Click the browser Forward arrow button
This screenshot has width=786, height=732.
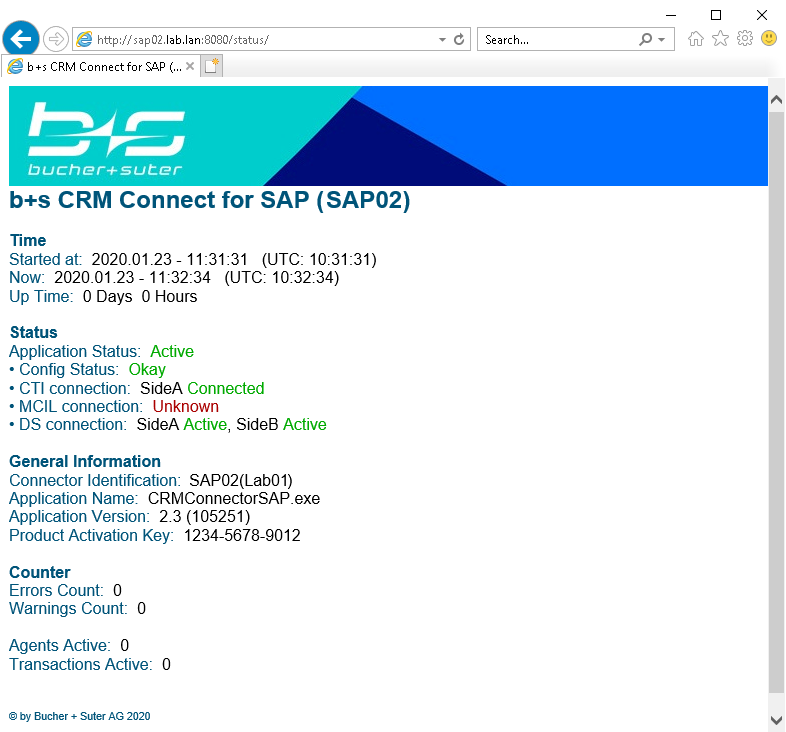(x=56, y=39)
